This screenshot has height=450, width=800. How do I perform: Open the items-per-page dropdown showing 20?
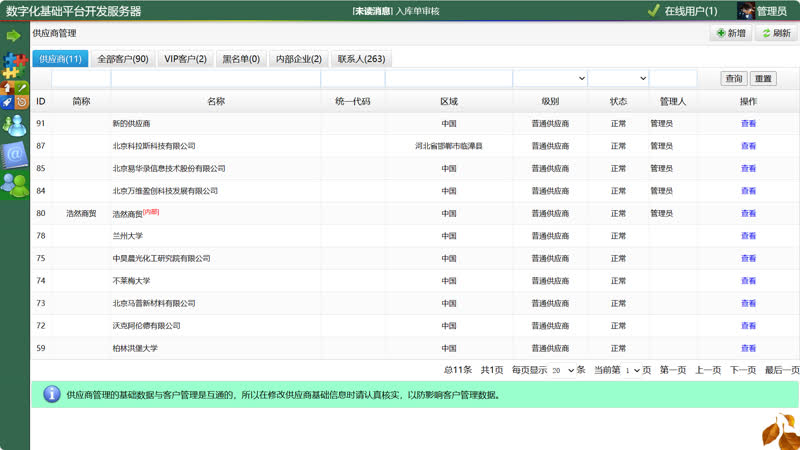tap(563, 370)
